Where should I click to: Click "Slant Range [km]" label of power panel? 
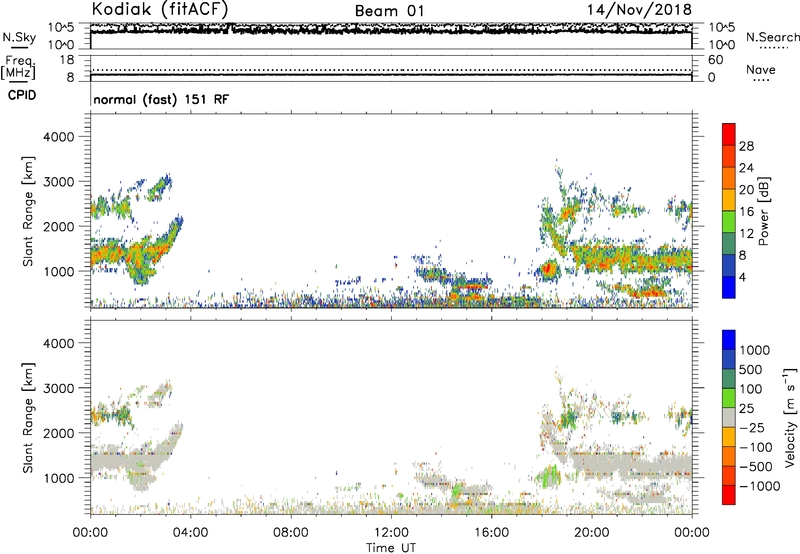point(28,211)
